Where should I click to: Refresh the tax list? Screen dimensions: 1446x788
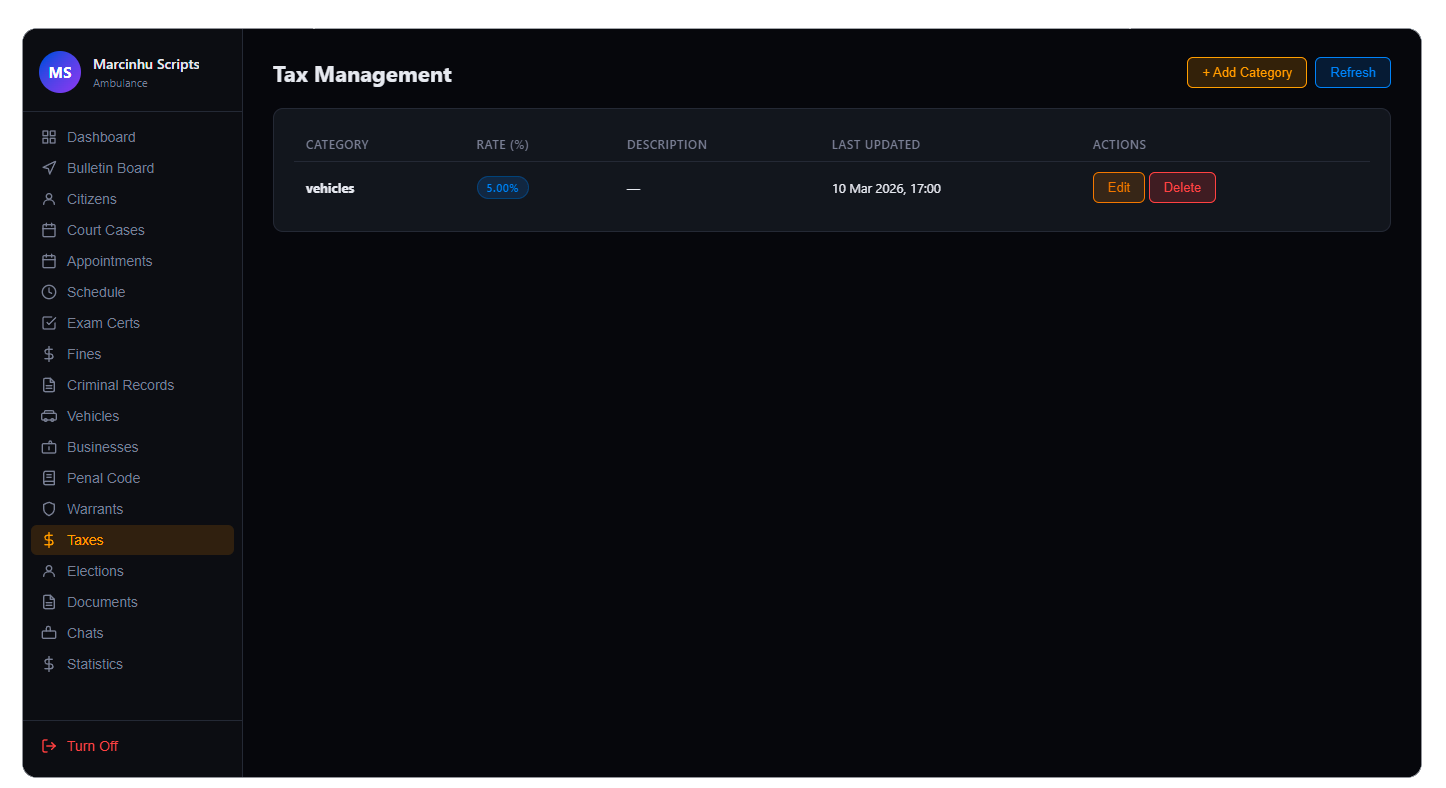coord(1352,73)
